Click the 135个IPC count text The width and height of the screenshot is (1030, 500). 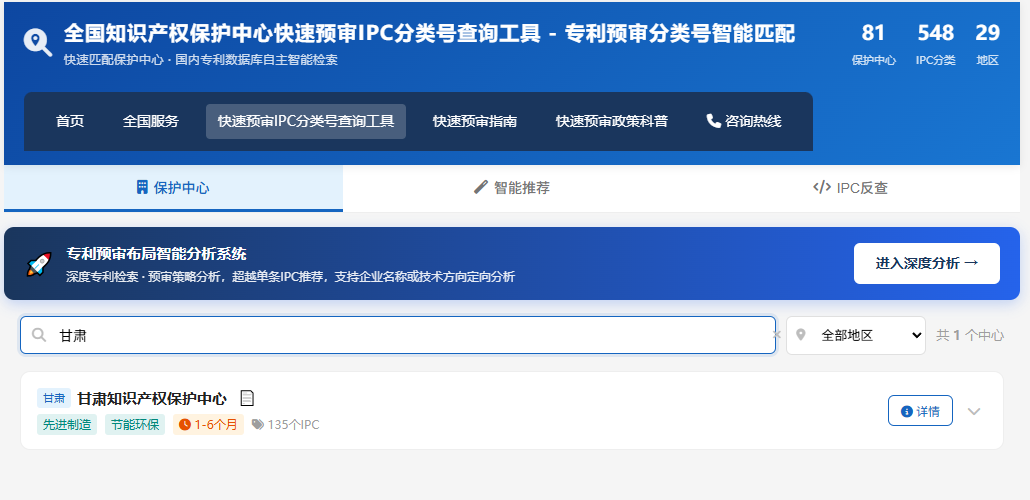pos(293,424)
